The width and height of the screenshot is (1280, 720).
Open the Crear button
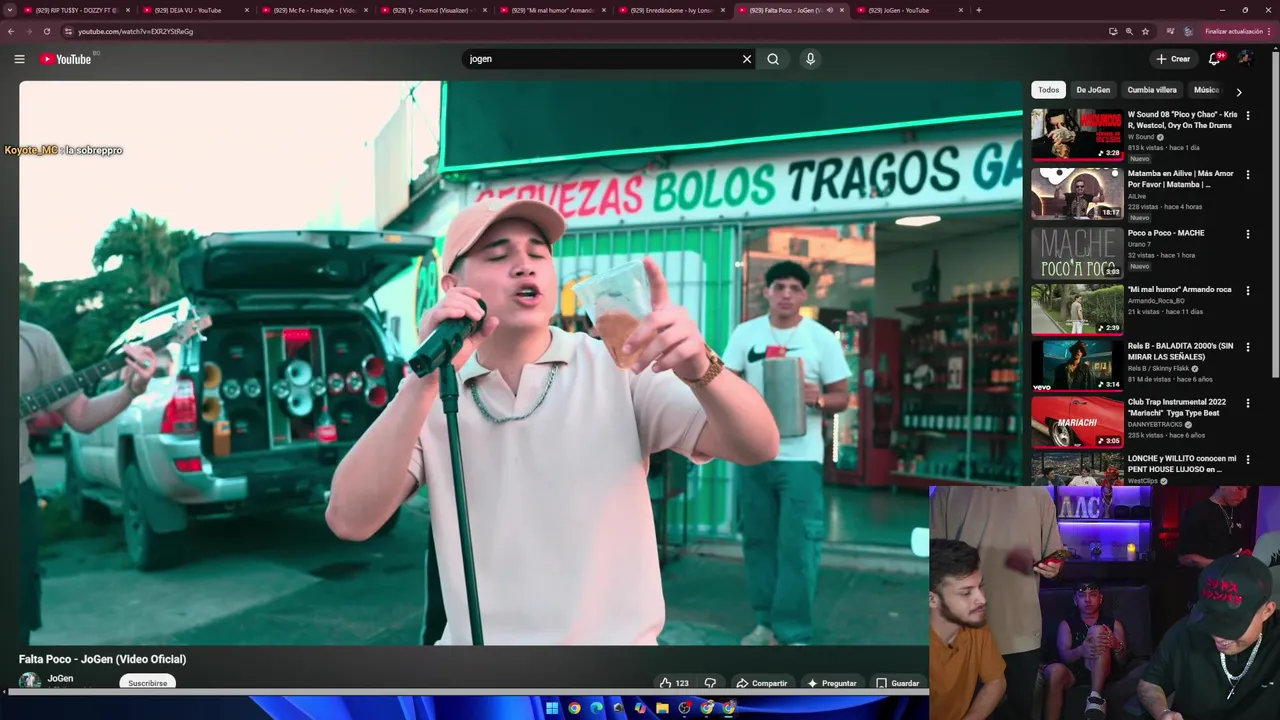pyautogui.click(x=1173, y=59)
